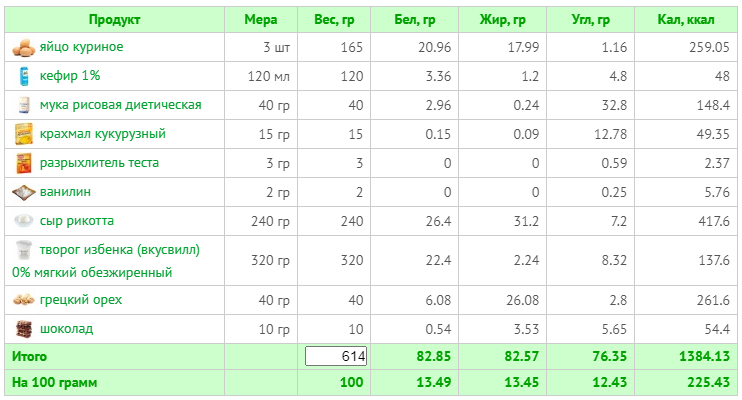Open the яйцо куриное product link

point(81,47)
